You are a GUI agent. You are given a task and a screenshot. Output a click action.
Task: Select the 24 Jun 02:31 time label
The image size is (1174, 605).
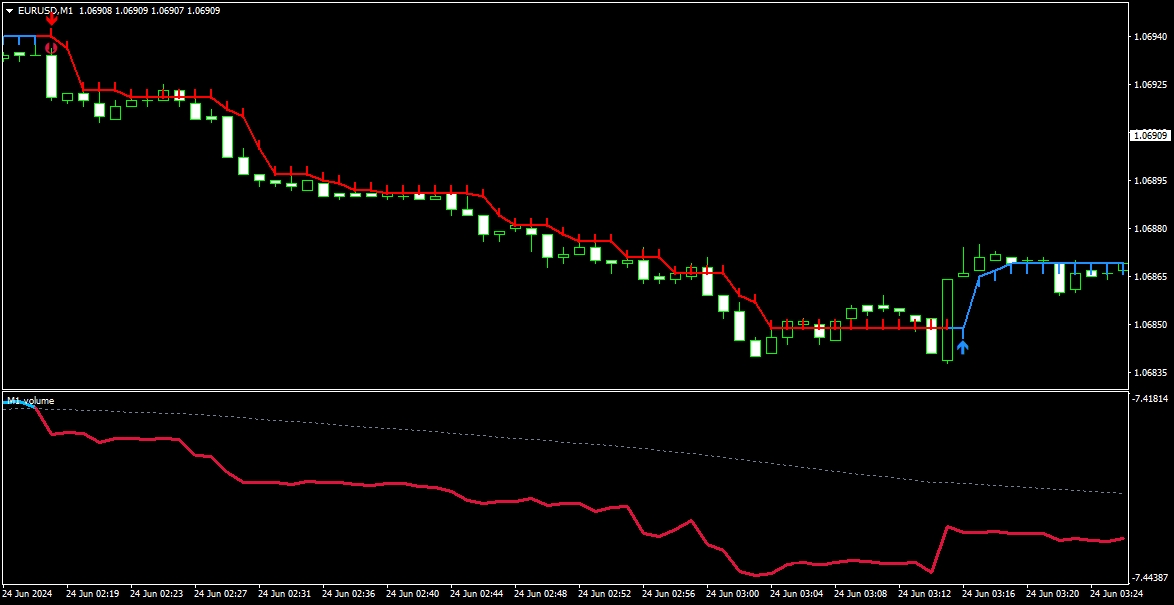(285, 594)
